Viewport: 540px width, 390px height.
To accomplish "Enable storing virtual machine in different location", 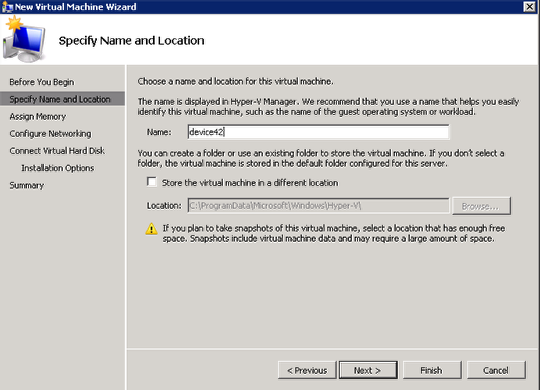I will point(152,182).
